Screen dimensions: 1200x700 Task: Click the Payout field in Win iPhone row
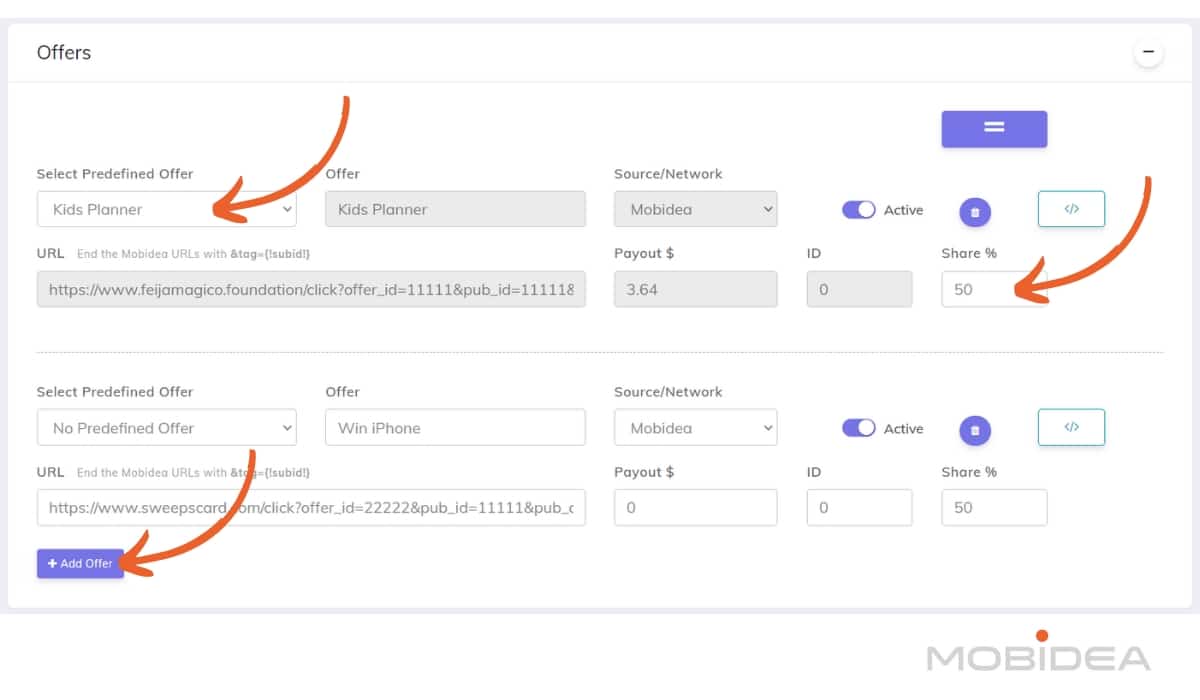696,507
